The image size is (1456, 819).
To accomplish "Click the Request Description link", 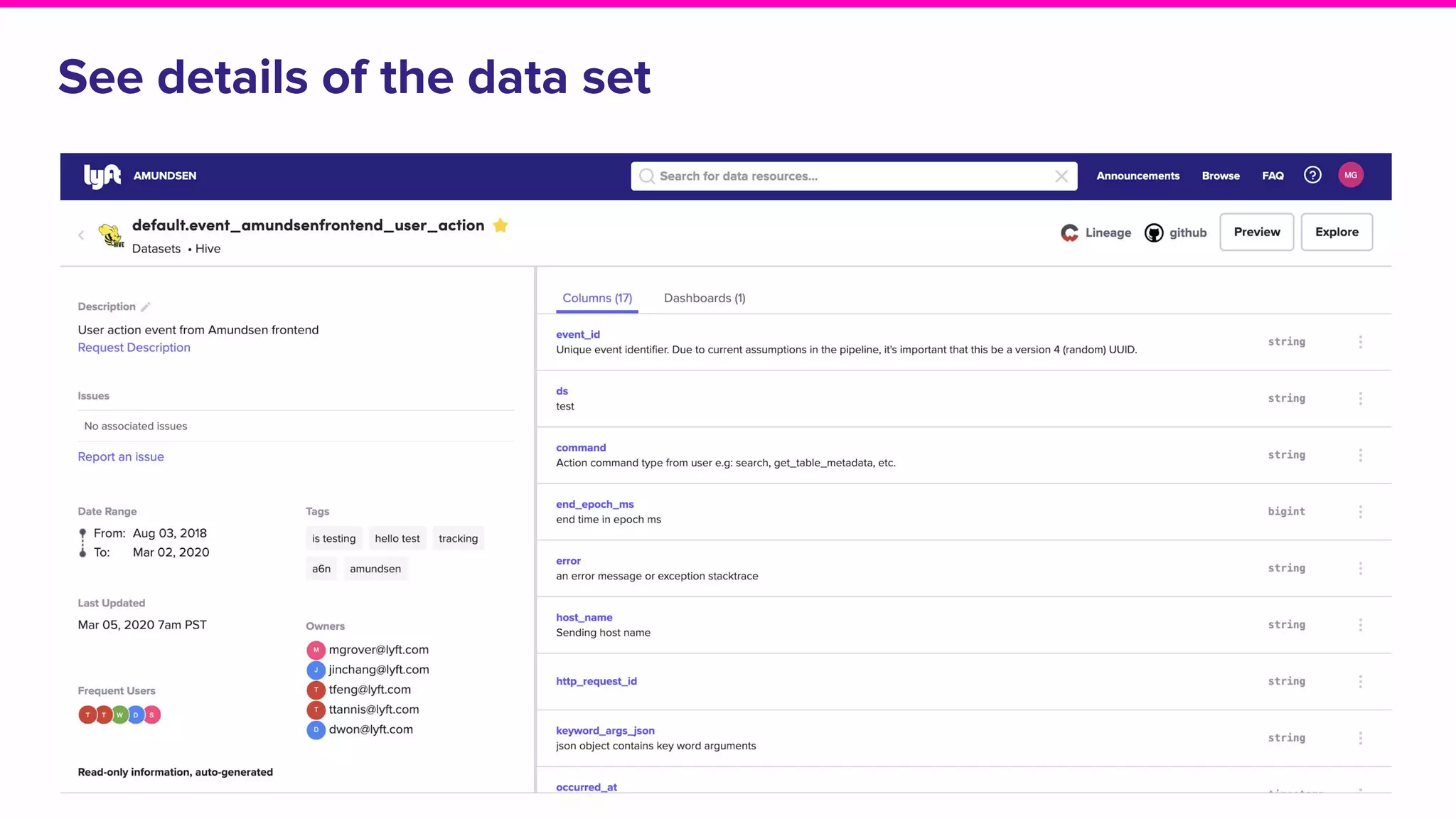I will point(134,348).
